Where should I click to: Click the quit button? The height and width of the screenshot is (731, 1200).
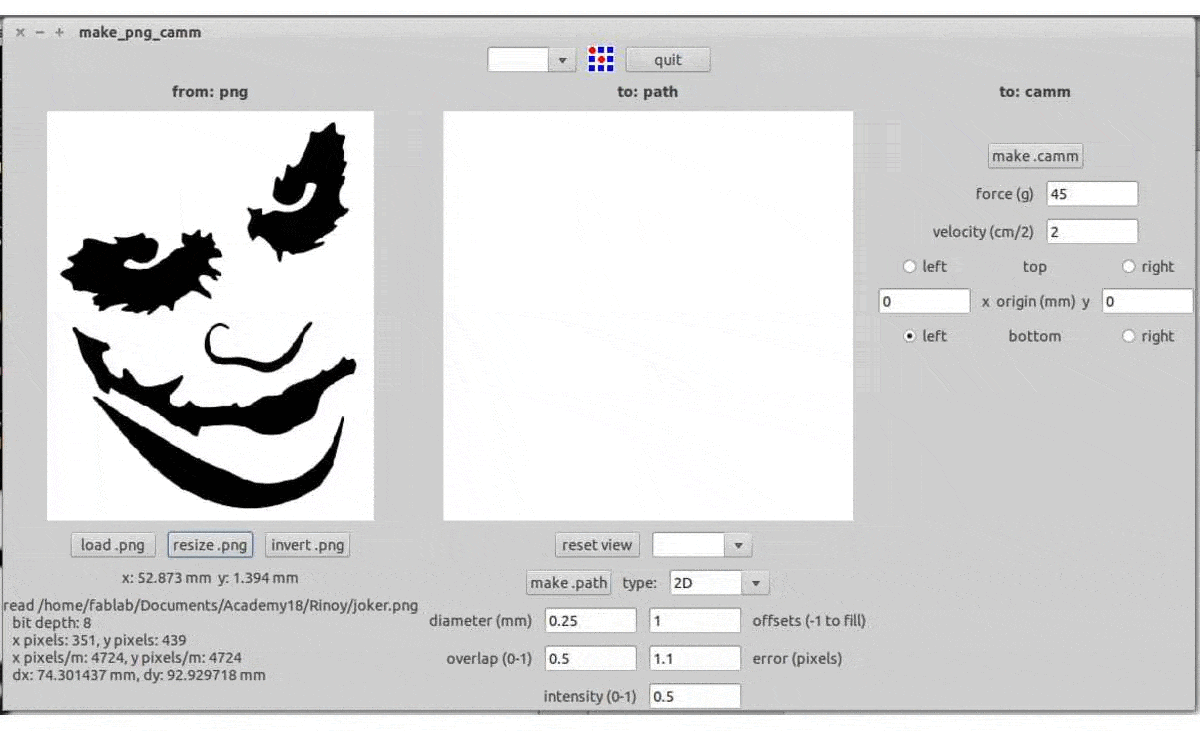click(x=668, y=60)
